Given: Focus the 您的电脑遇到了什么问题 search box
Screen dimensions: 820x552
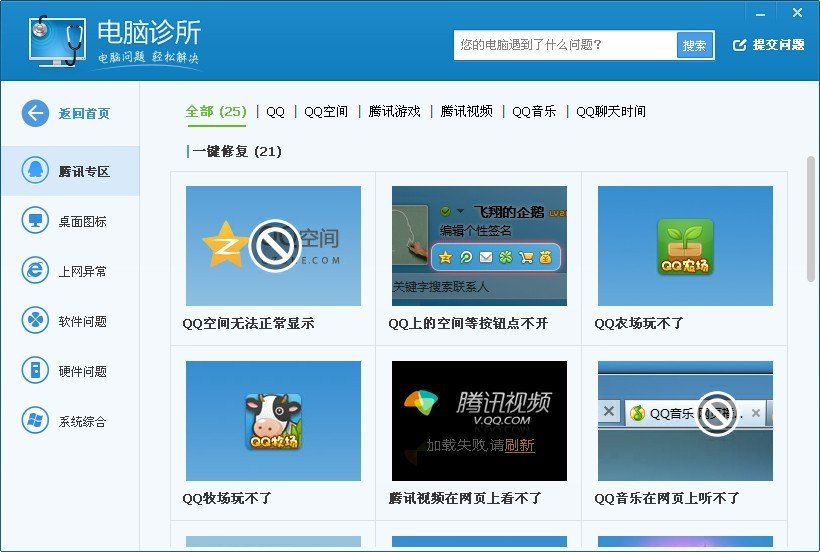Looking at the screenshot, I should point(565,45).
